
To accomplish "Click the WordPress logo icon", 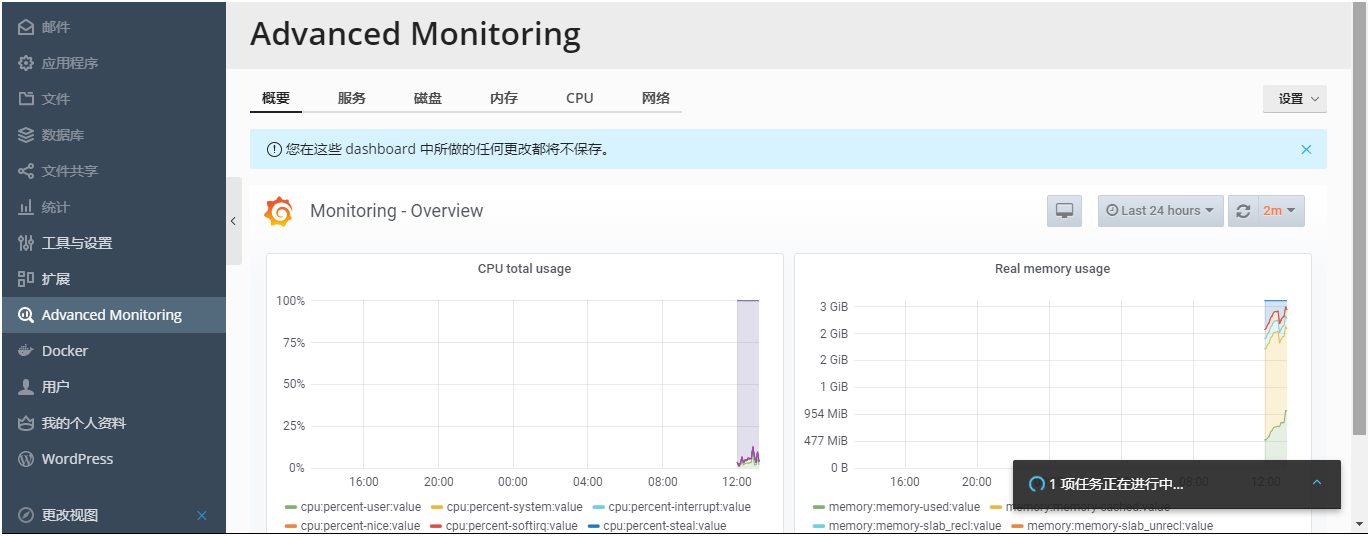I will click(x=26, y=459).
